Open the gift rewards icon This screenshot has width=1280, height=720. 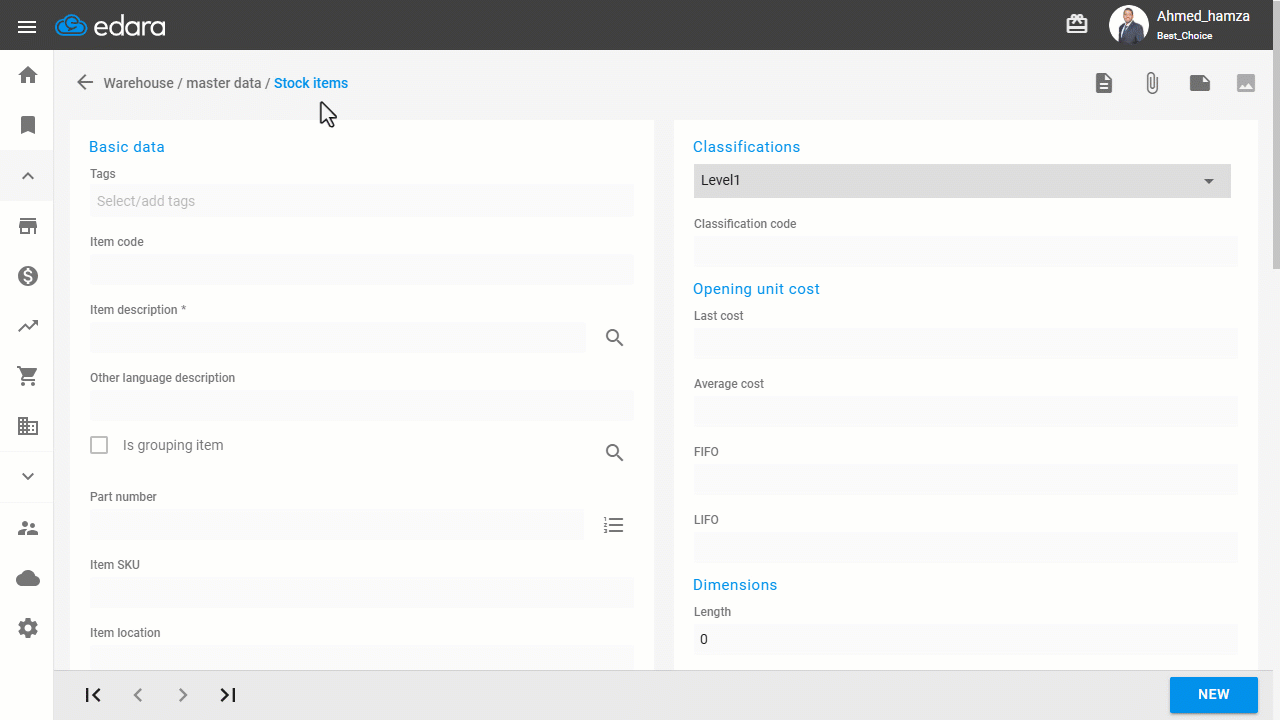click(1077, 25)
